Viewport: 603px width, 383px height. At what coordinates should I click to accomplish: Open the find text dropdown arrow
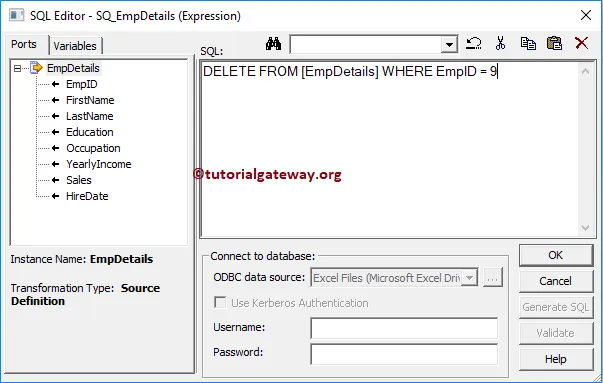pos(449,45)
